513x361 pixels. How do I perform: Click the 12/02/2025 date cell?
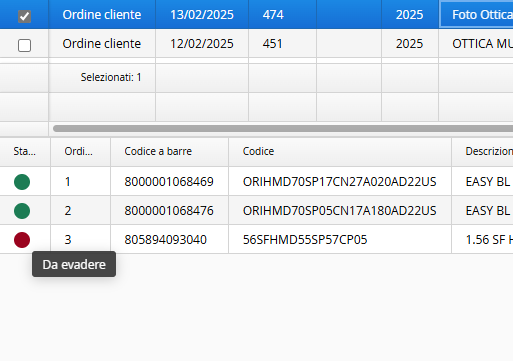(202, 44)
